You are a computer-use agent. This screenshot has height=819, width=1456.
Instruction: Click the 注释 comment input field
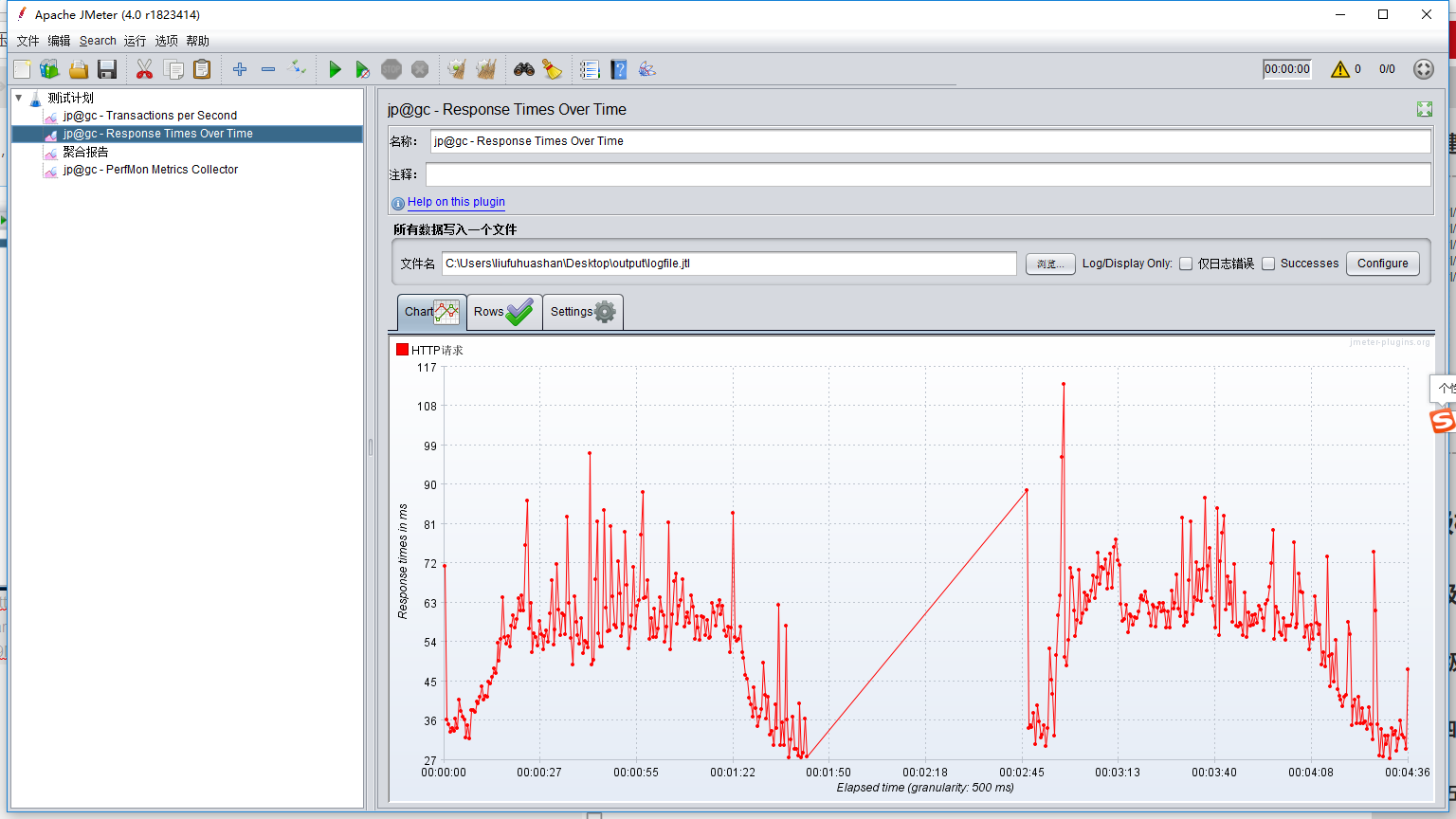click(x=928, y=174)
